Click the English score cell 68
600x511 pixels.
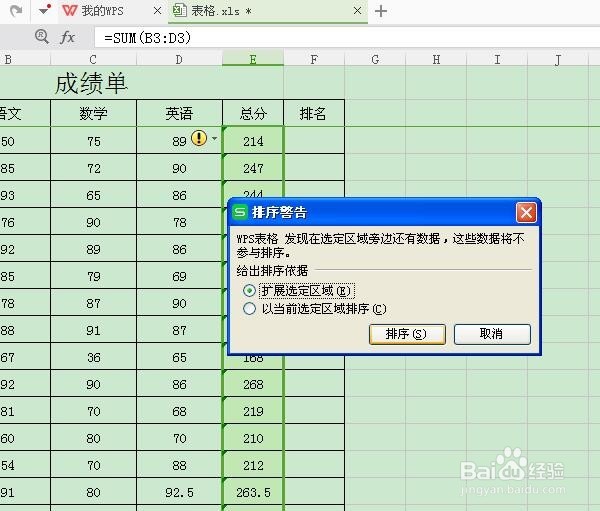coord(179,411)
